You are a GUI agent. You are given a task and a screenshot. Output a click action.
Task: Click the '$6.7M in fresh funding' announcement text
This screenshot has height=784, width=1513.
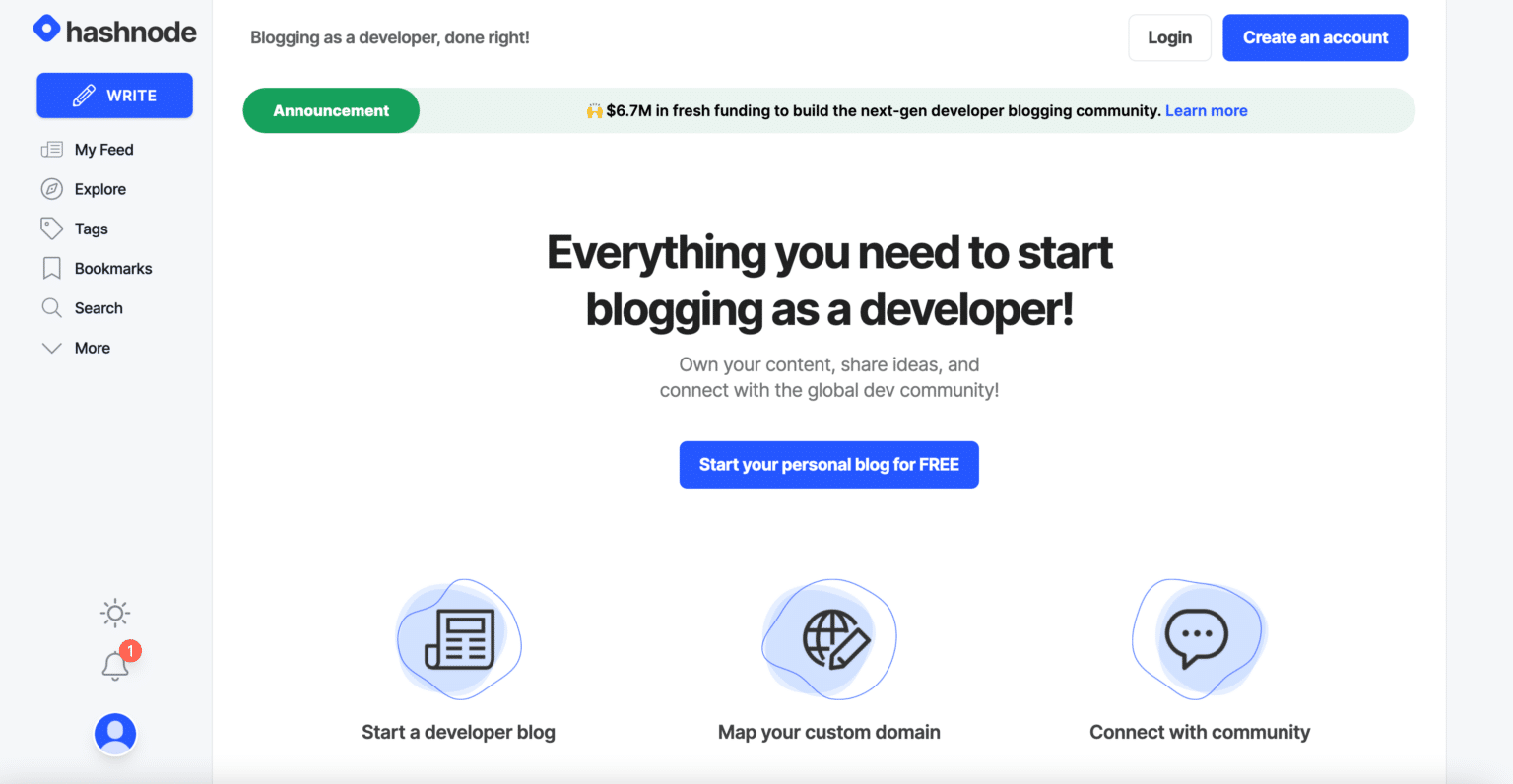click(884, 110)
